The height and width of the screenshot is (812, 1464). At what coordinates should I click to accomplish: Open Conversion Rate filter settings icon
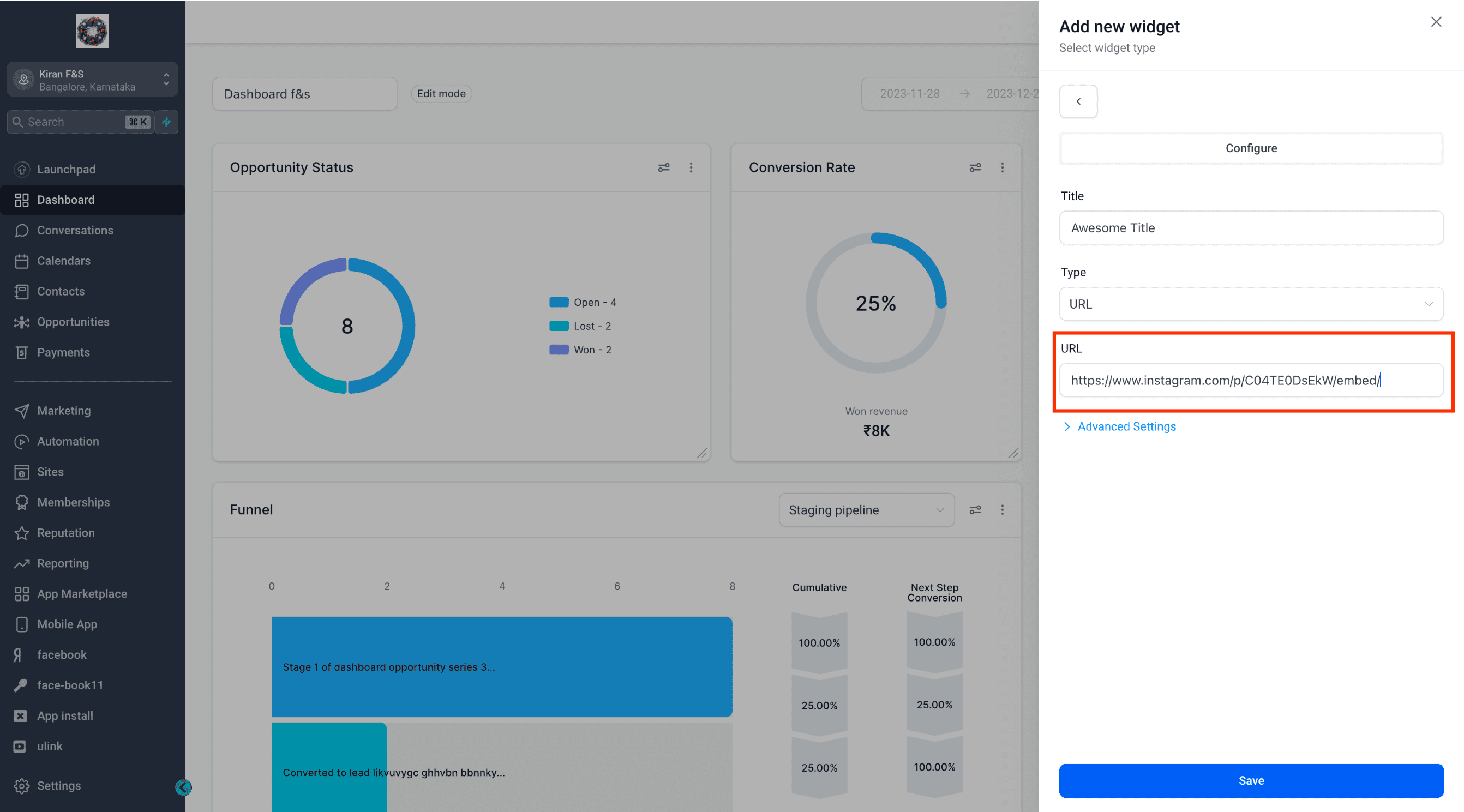coord(975,167)
